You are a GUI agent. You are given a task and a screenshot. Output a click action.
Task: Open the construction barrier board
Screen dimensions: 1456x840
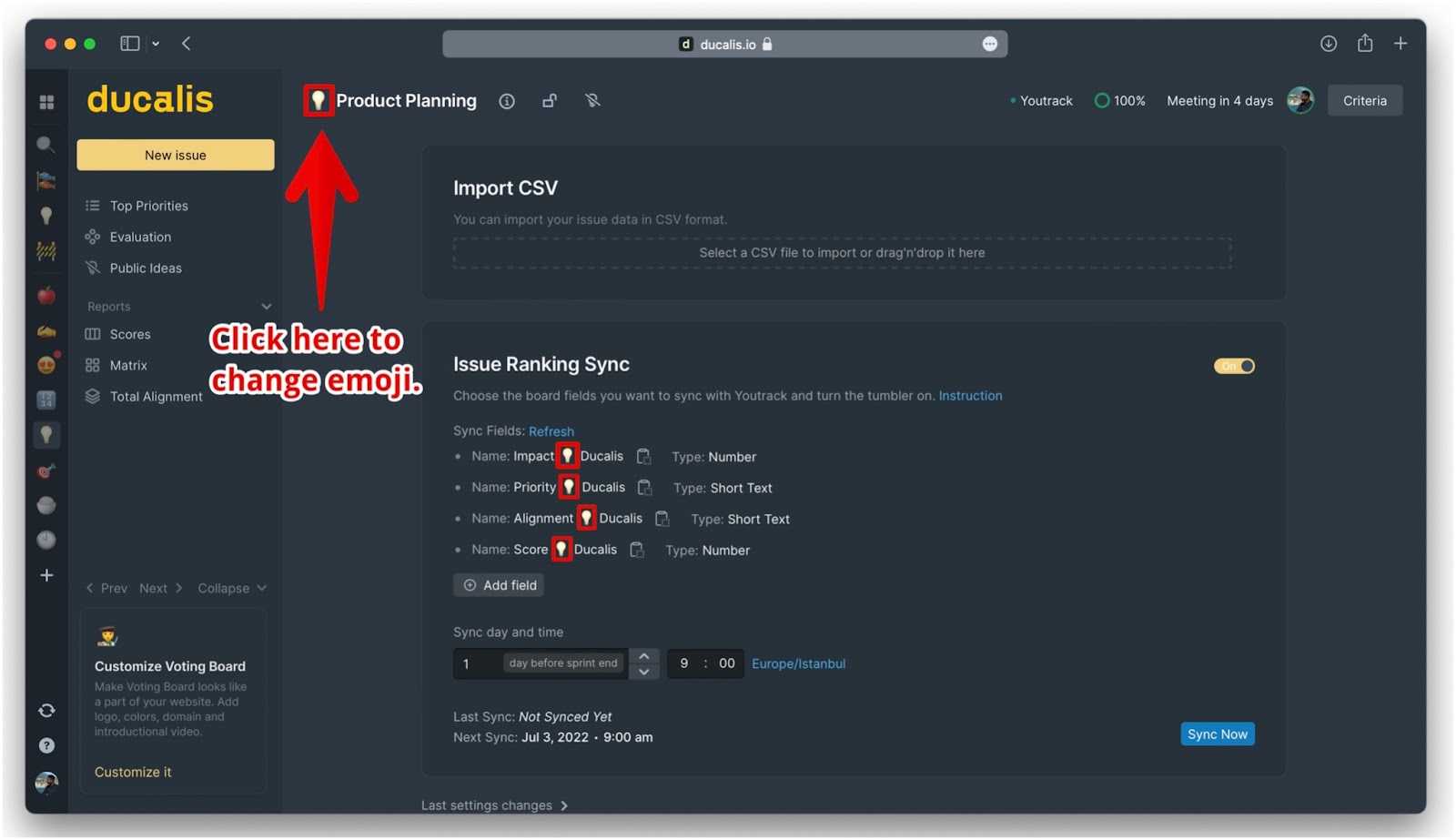45,250
